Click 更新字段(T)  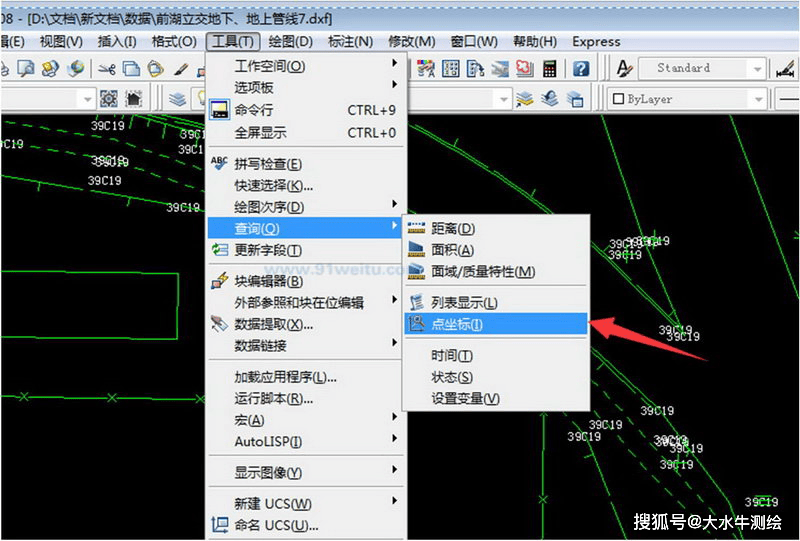pyautogui.click(x=306, y=250)
